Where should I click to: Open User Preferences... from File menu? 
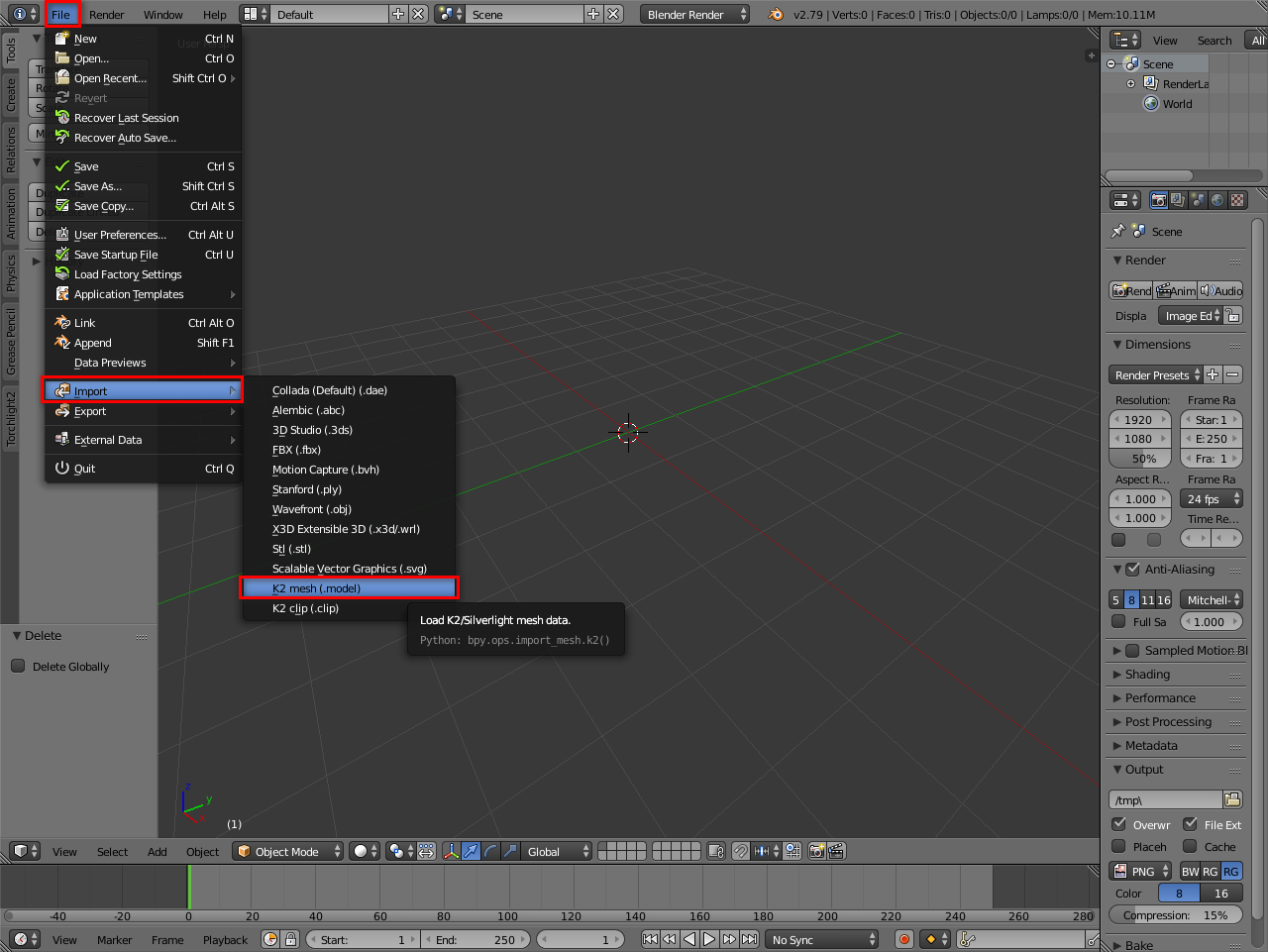[145, 235]
